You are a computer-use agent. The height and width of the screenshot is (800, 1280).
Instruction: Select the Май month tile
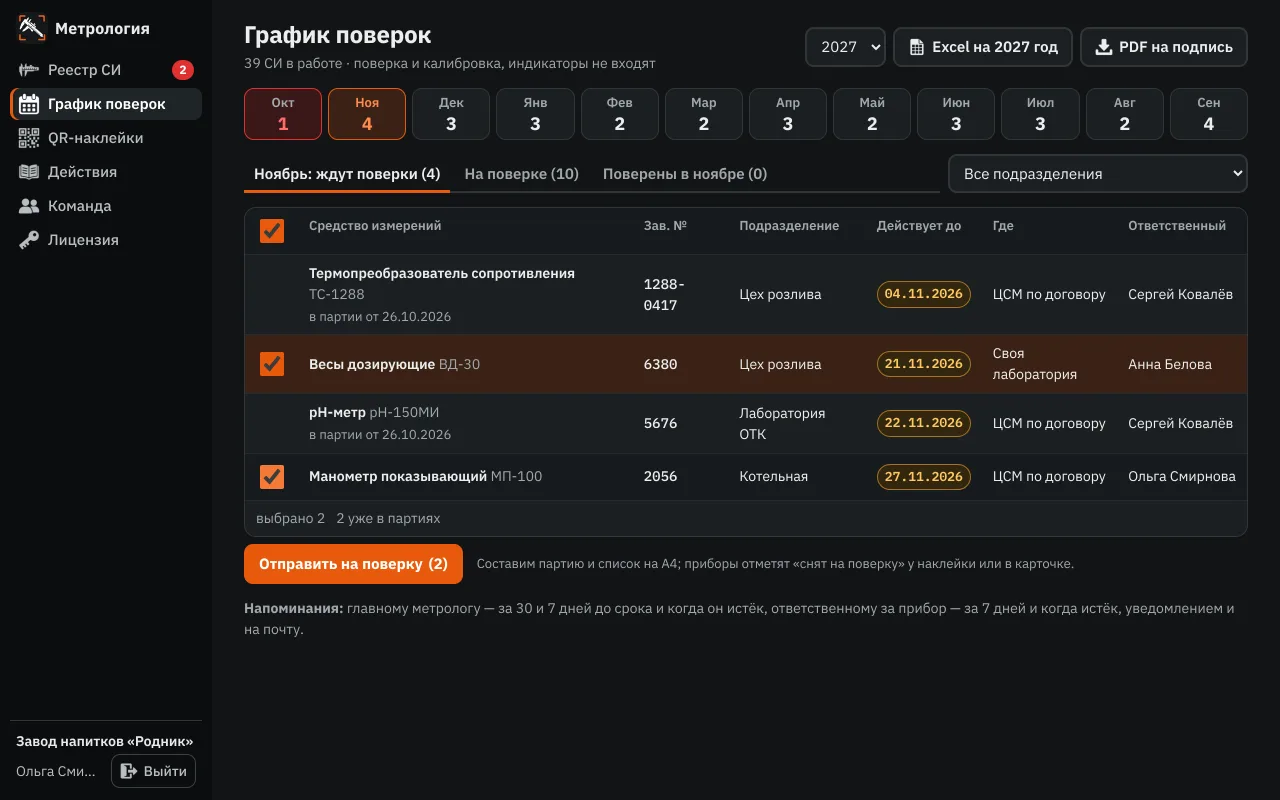click(872, 114)
